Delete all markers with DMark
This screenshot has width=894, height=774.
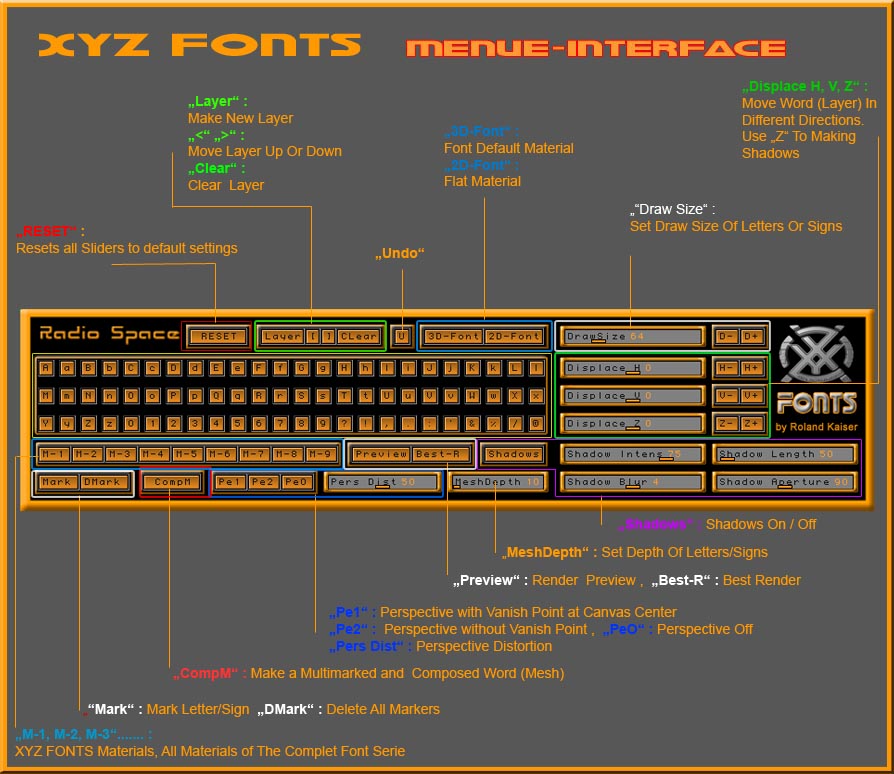tap(104, 481)
